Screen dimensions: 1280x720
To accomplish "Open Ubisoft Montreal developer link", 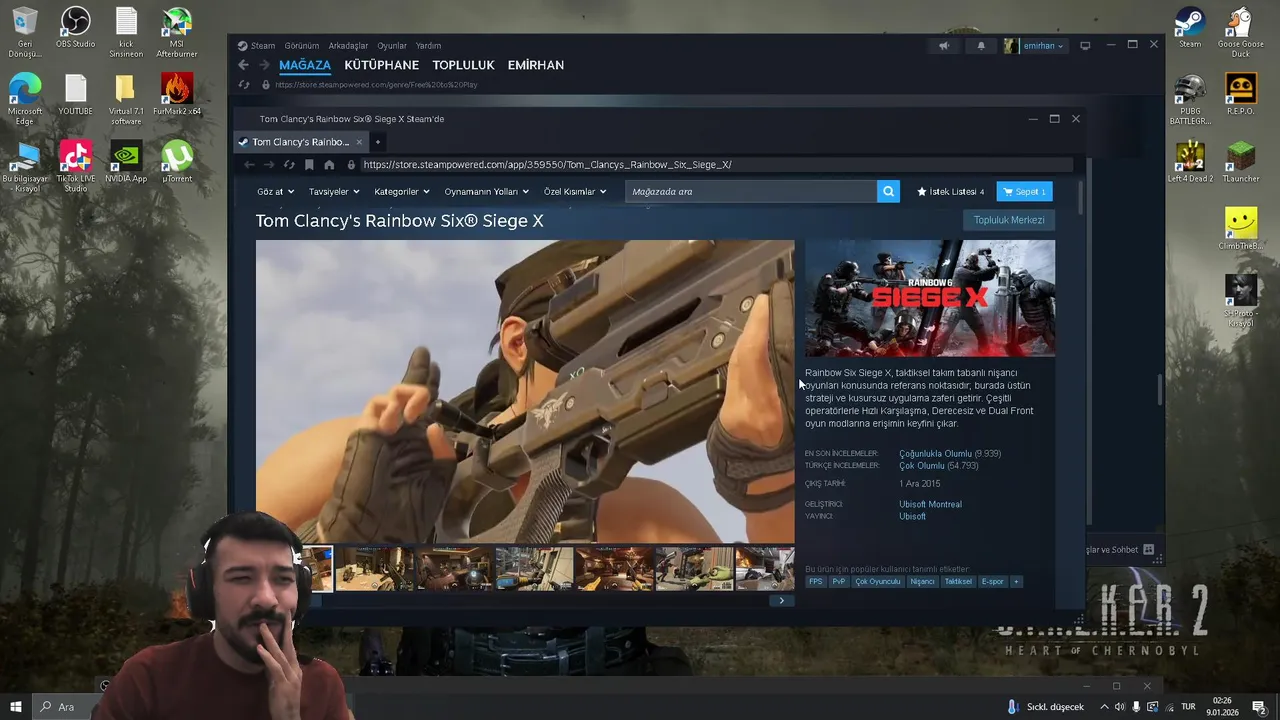I will tap(930, 504).
